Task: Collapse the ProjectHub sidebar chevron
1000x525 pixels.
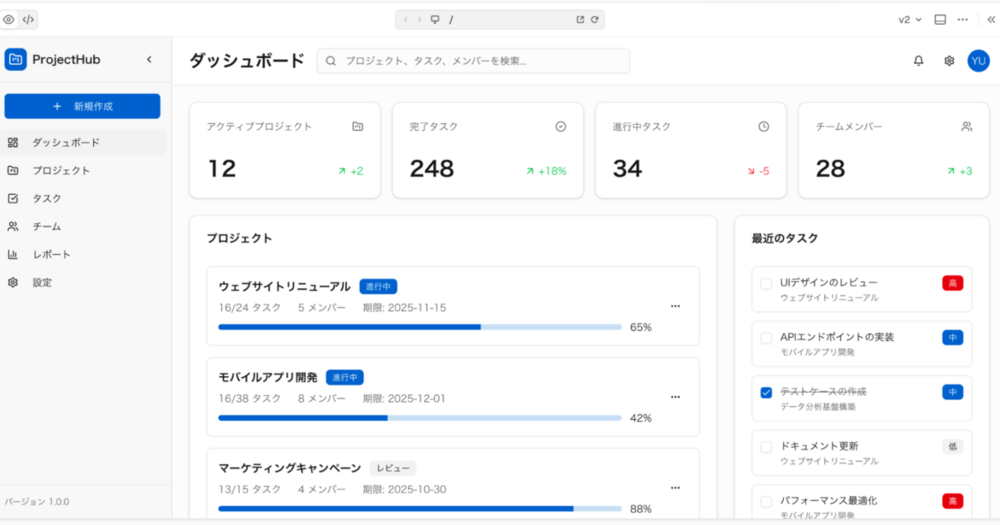Action: tap(149, 59)
